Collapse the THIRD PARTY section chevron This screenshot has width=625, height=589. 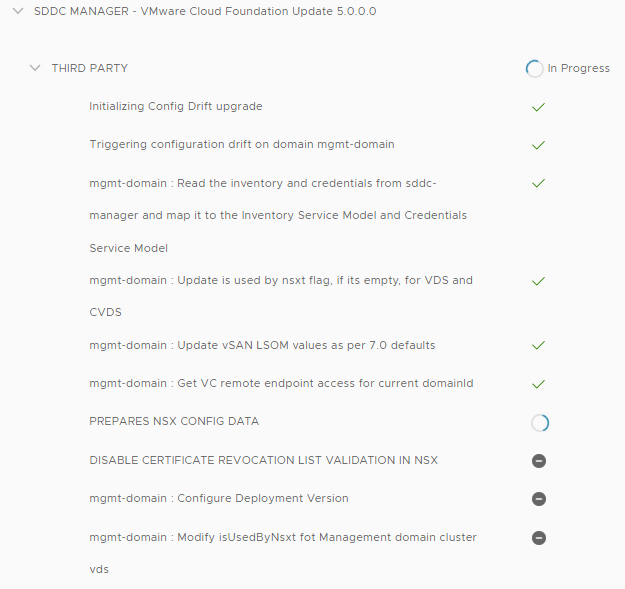[x=36, y=68]
